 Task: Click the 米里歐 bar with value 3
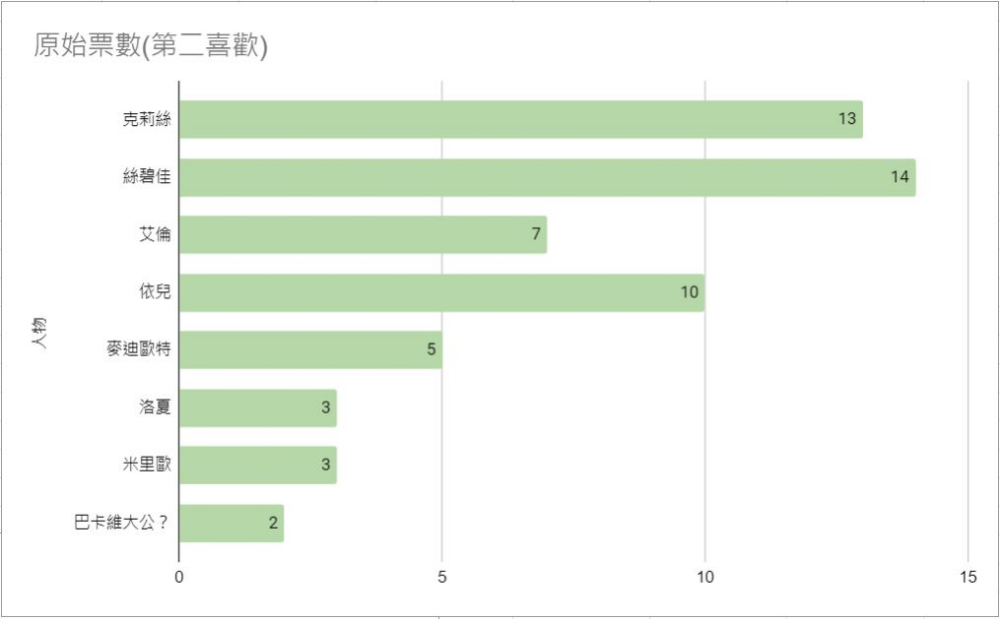pos(258,465)
